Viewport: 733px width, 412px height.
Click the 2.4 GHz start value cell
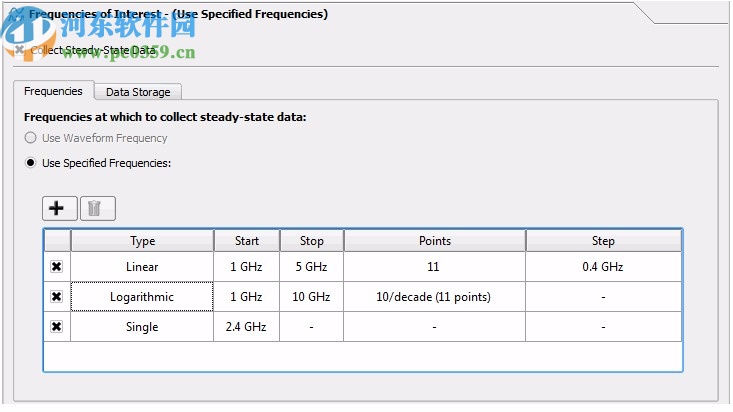(x=246, y=327)
